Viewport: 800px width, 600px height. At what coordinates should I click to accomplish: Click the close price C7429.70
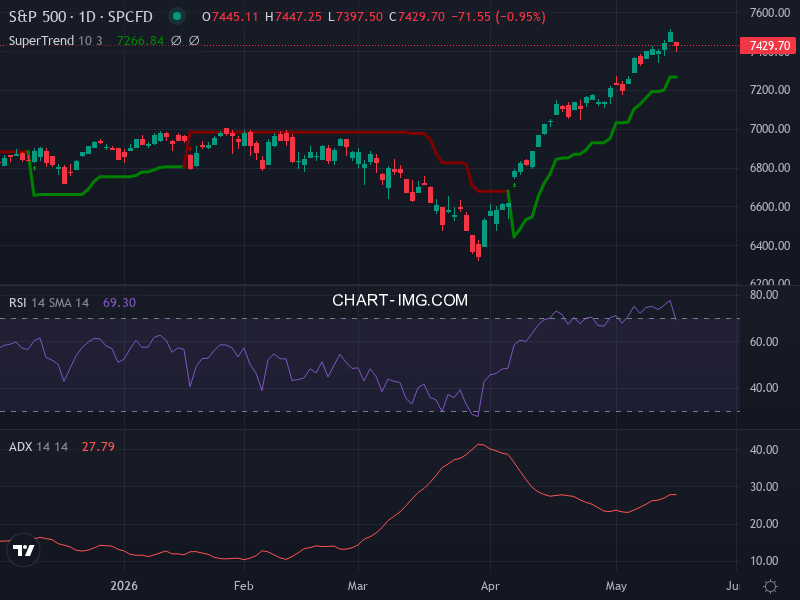click(417, 17)
